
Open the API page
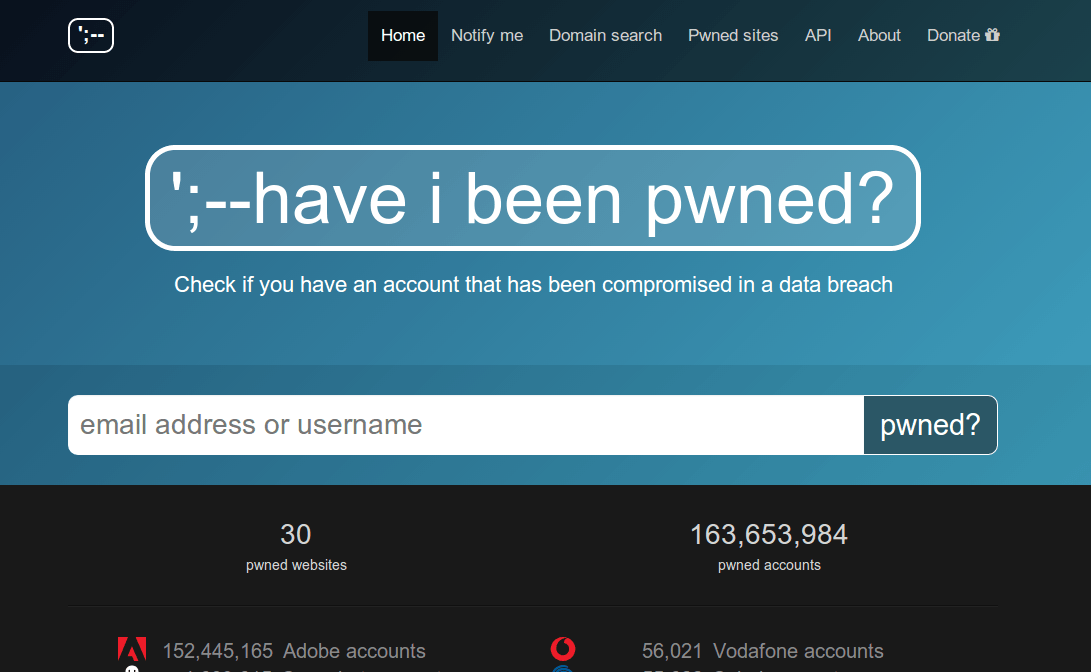click(818, 36)
